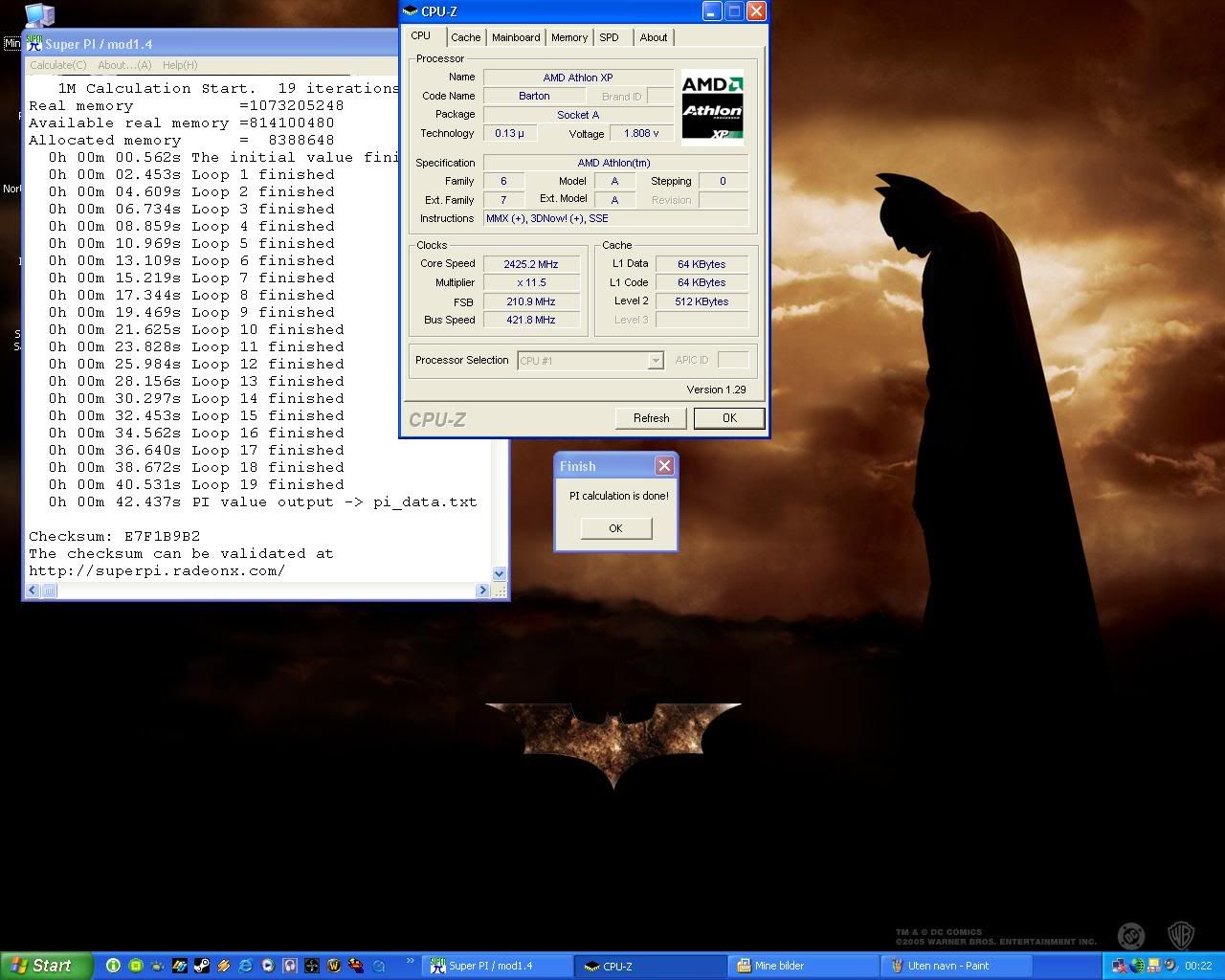Click the black fan quick launch icon
The width and height of the screenshot is (1225, 980).
tap(312, 966)
